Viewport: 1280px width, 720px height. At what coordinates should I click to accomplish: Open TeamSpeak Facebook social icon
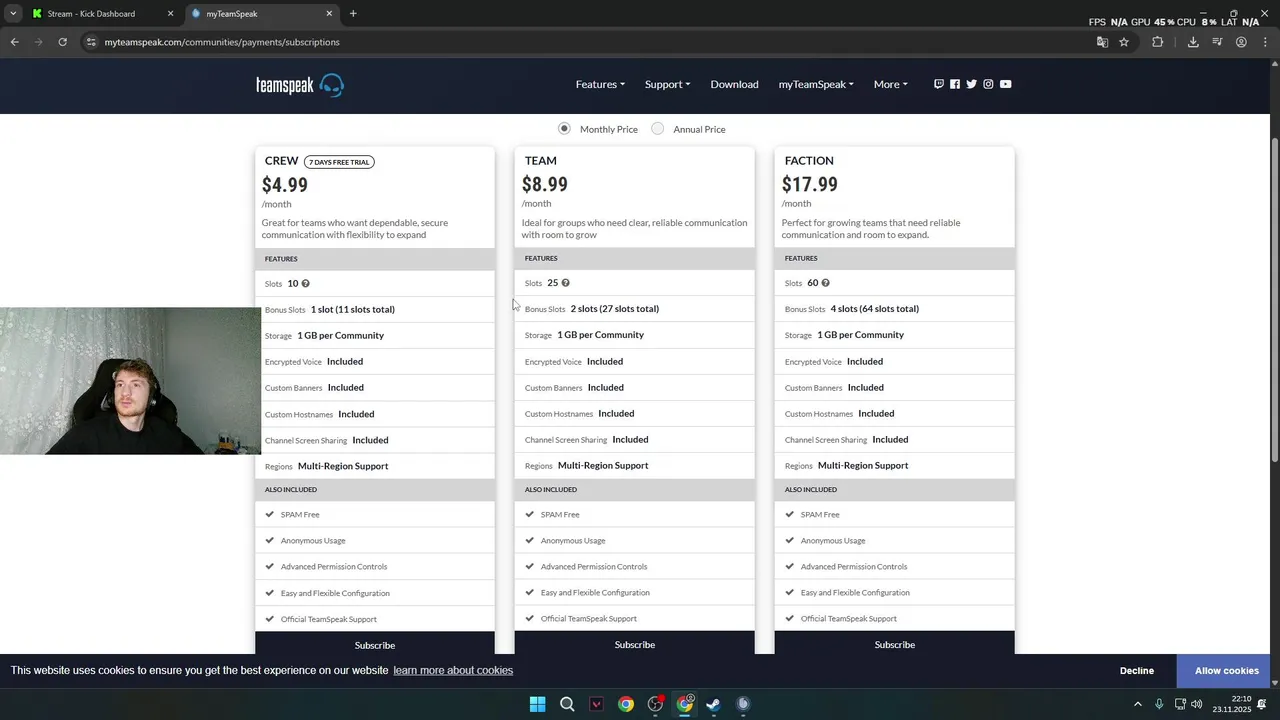point(955,84)
